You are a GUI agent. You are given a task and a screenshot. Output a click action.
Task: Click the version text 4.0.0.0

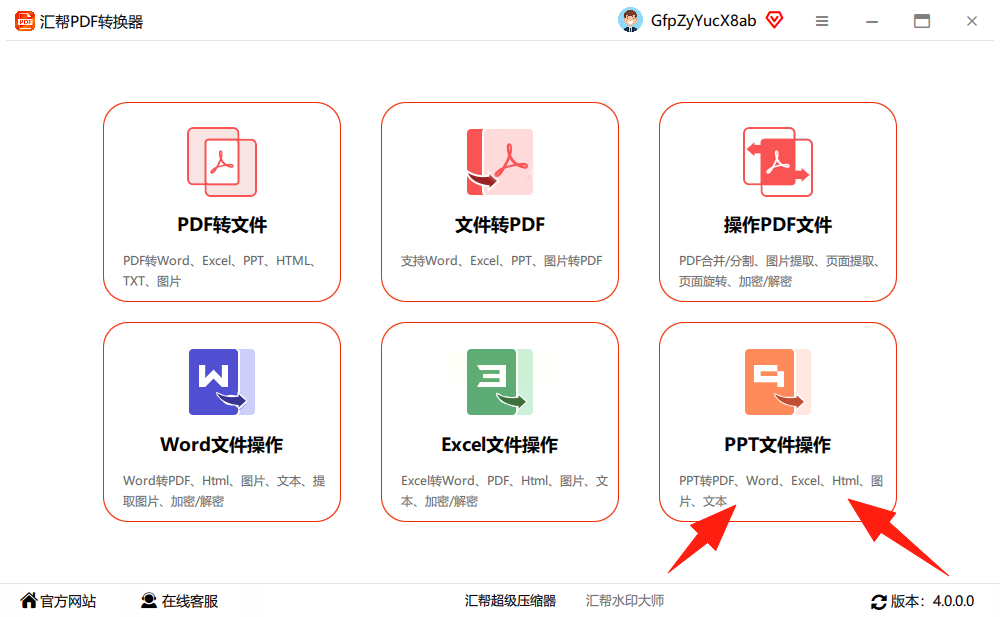(x=953, y=601)
